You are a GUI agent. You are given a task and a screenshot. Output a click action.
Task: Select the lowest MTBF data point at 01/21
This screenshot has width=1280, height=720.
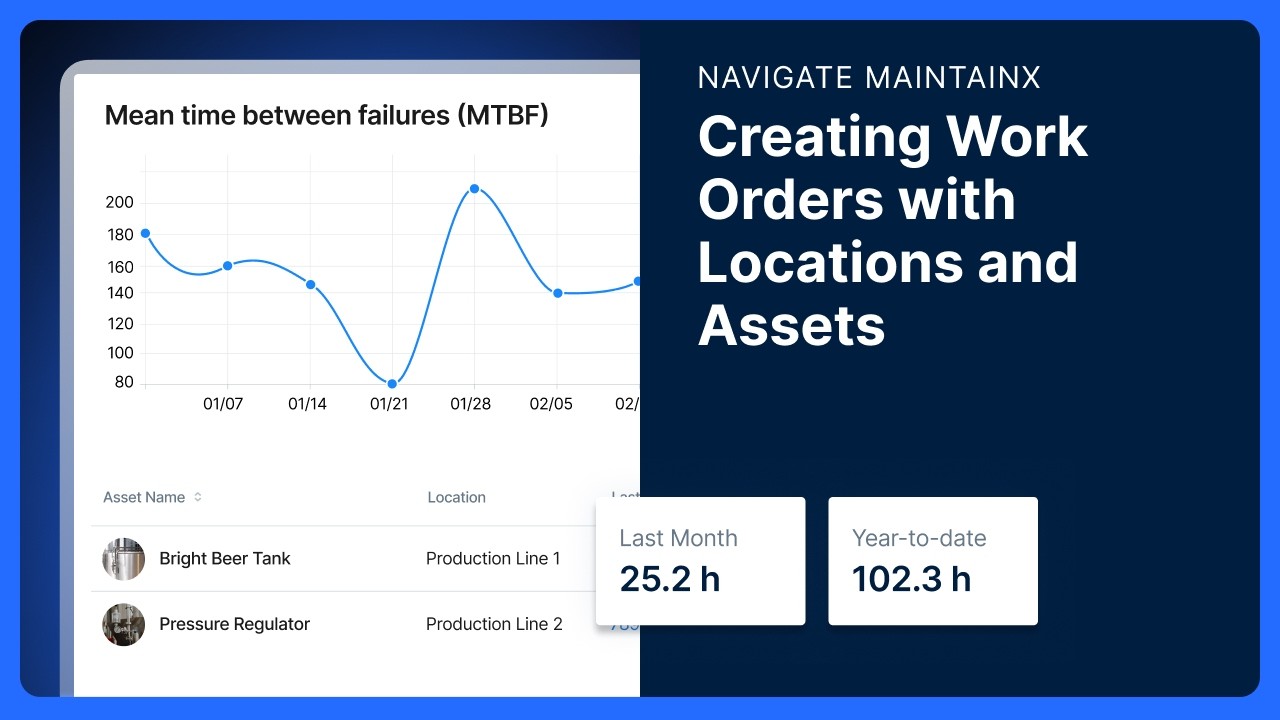(x=392, y=384)
